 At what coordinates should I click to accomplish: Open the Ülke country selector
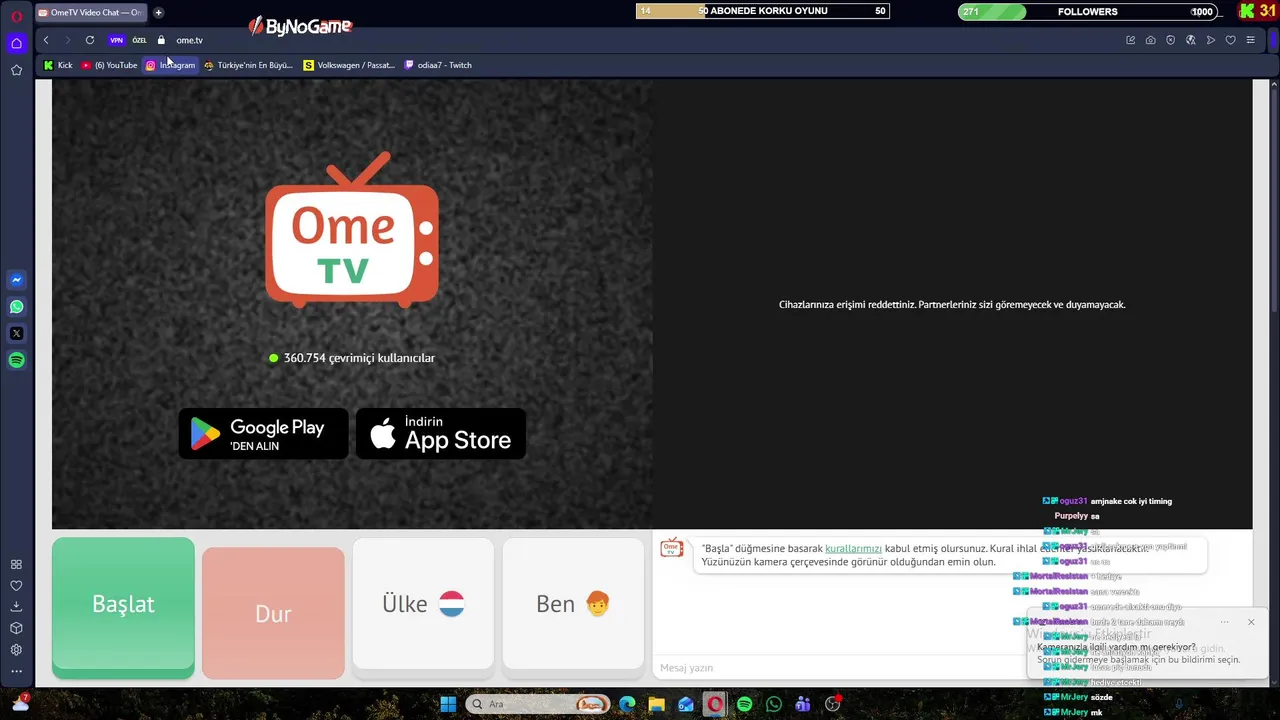pos(423,604)
